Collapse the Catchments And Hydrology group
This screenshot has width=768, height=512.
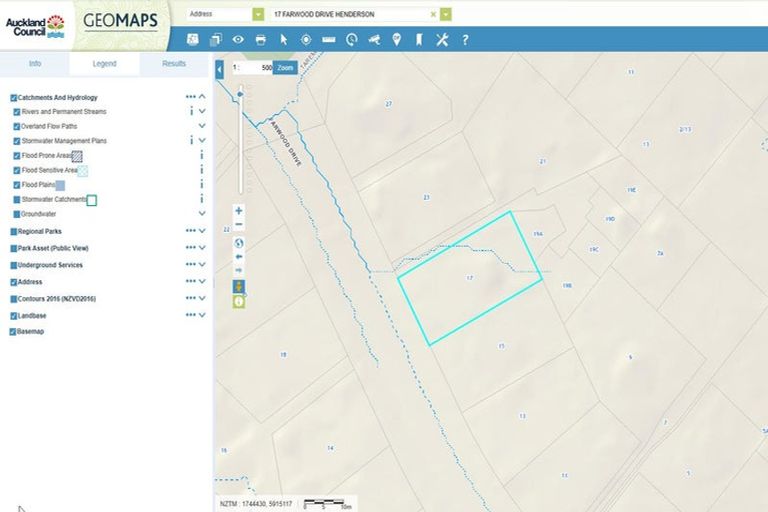point(203,98)
